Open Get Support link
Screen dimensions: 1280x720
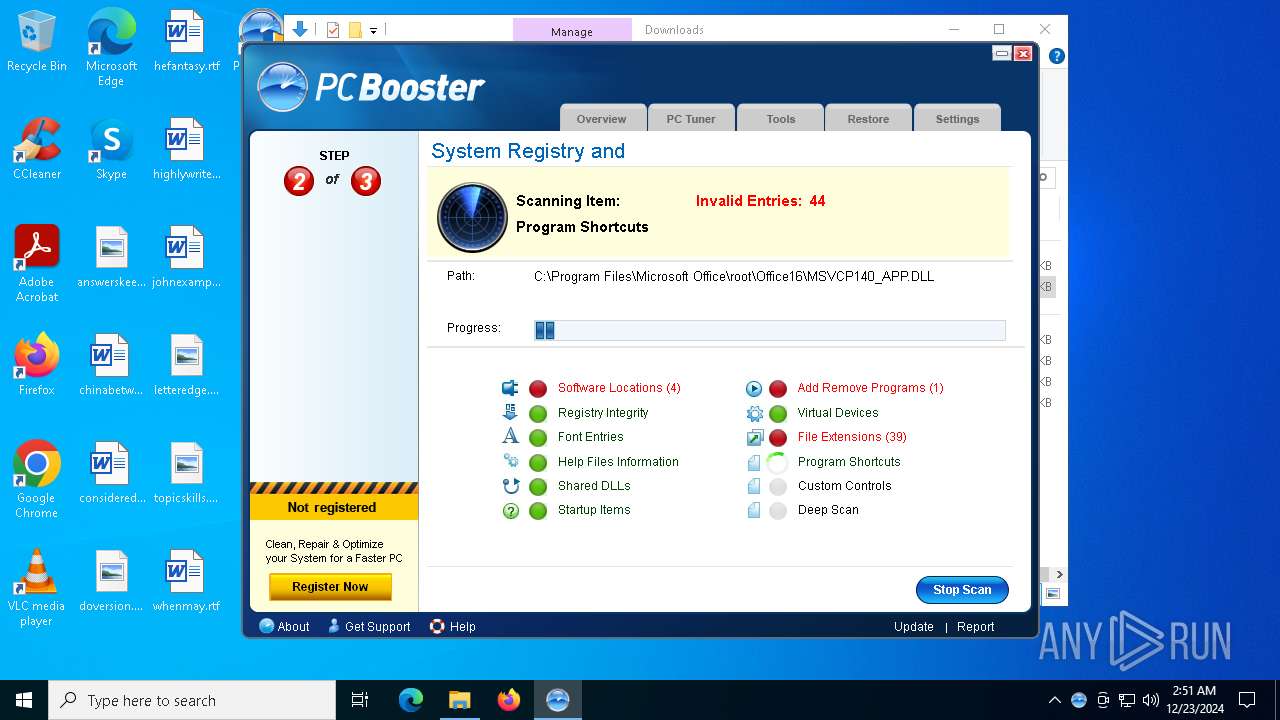[x=368, y=627]
